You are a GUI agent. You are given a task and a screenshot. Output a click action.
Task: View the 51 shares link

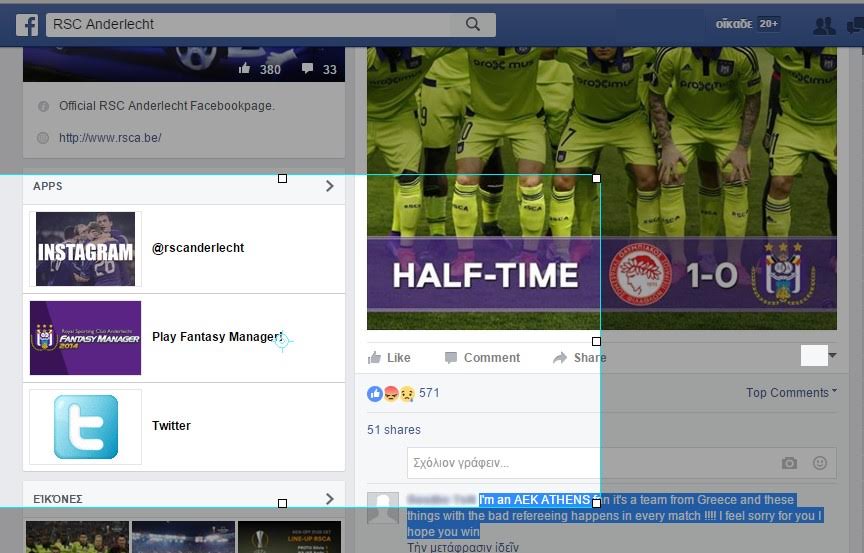click(x=394, y=430)
